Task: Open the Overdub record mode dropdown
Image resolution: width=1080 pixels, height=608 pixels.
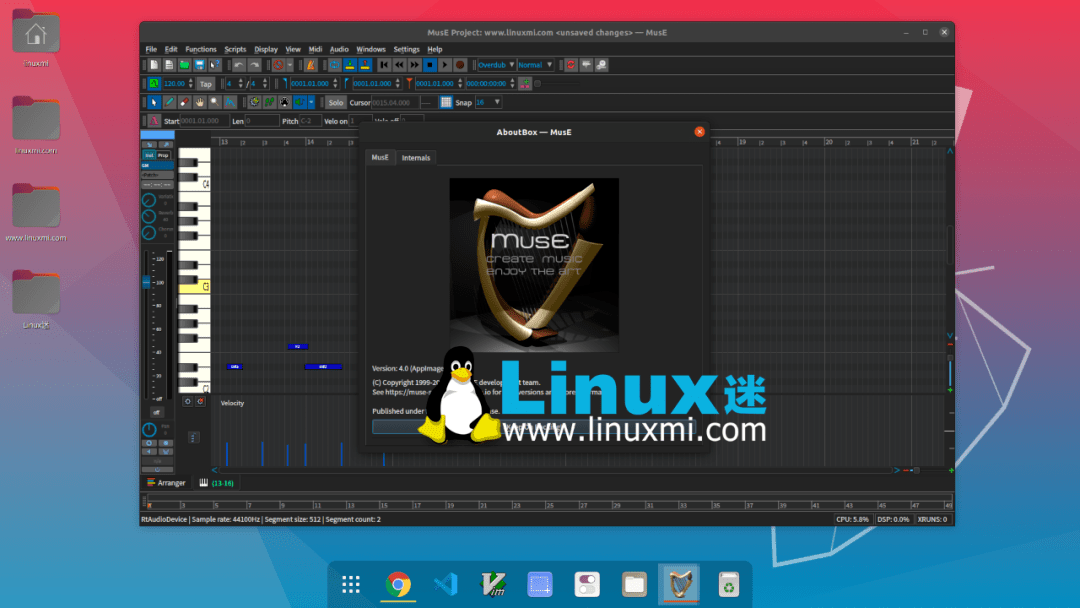Action: [x=496, y=65]
